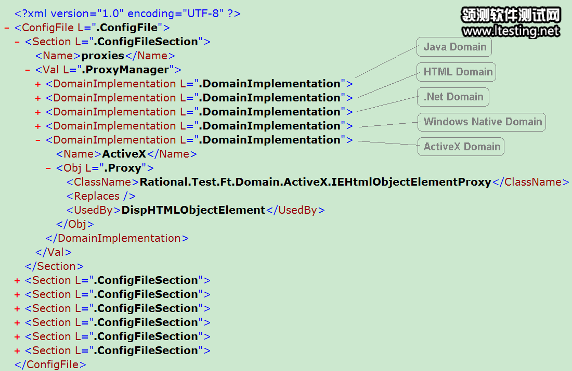Collapse the ConfigFile root node
Image resolution: width=572 pixels, height=371 pixels.
[7, 28]
